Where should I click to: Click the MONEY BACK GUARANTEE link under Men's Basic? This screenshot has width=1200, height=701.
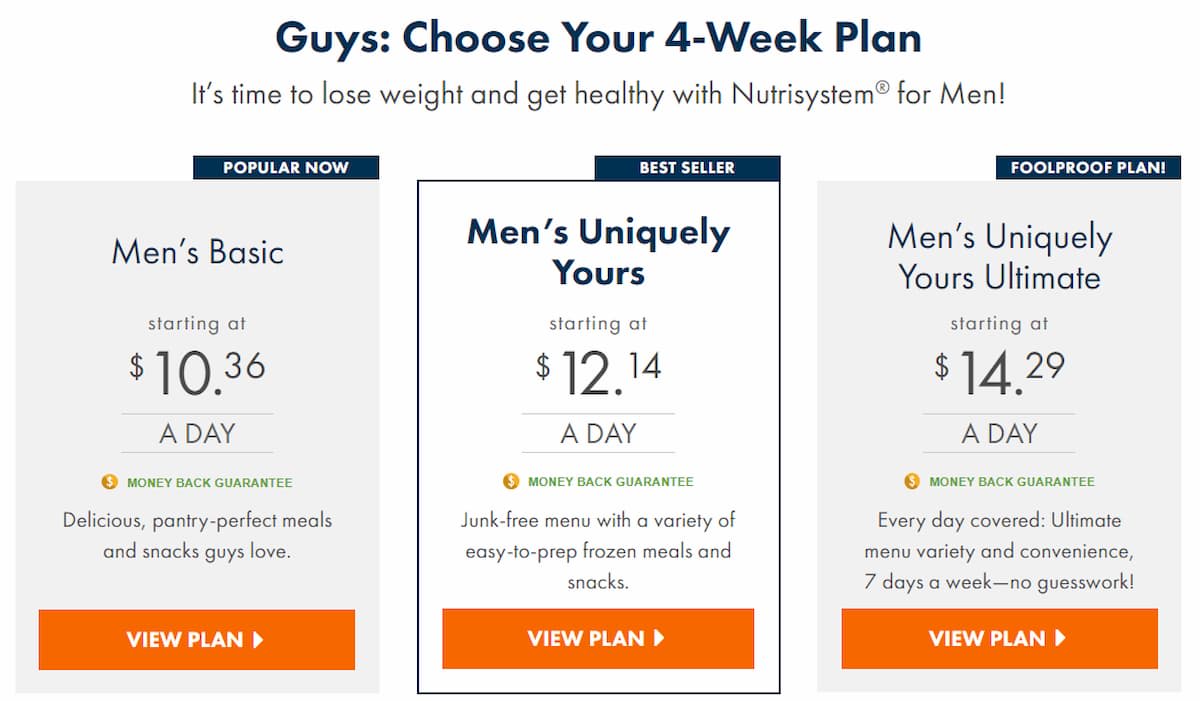click(x=197, y=481)
